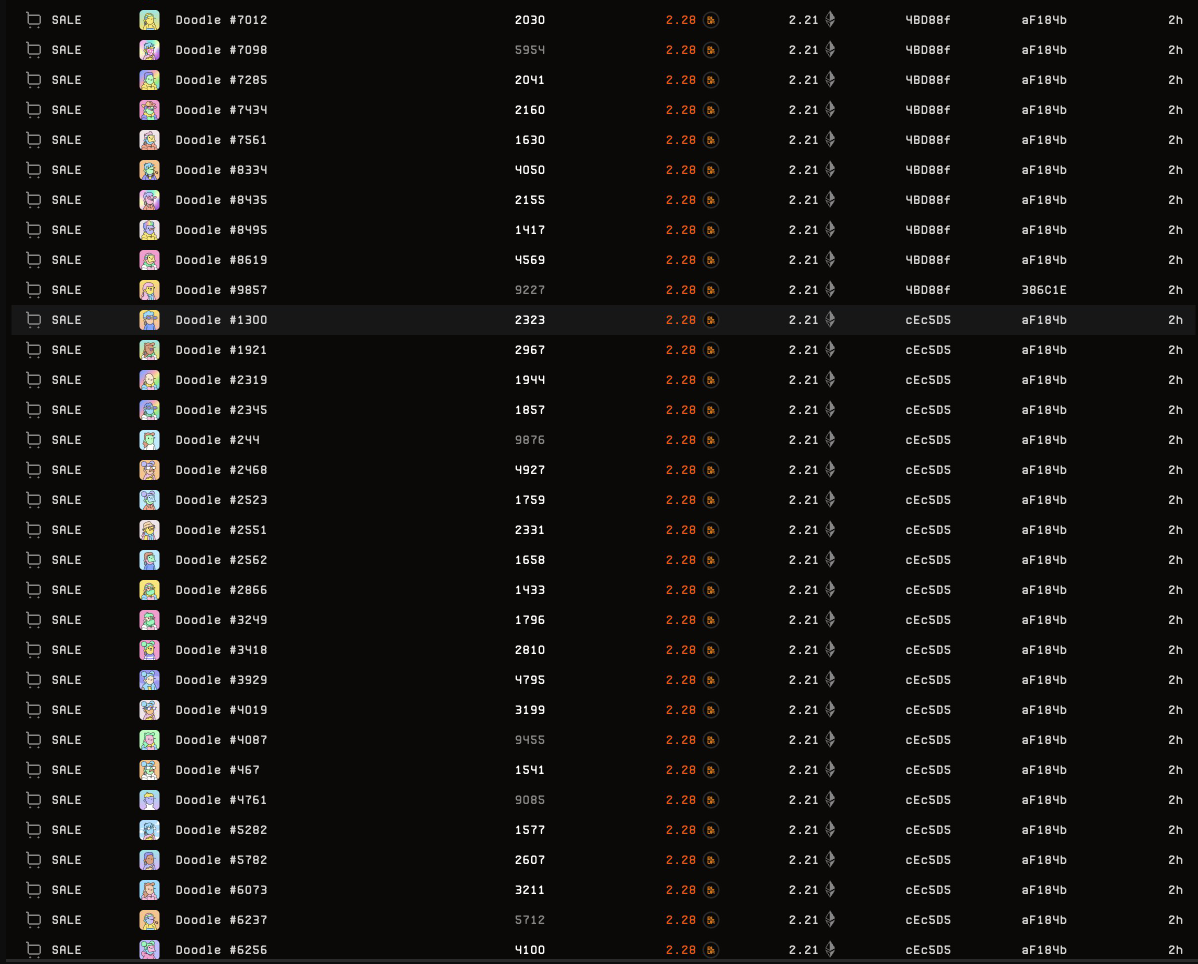Select the sale cart icon for Doodle #7561
The height and width of the screenshot is (964, 1198).
(x=34, y=140)
